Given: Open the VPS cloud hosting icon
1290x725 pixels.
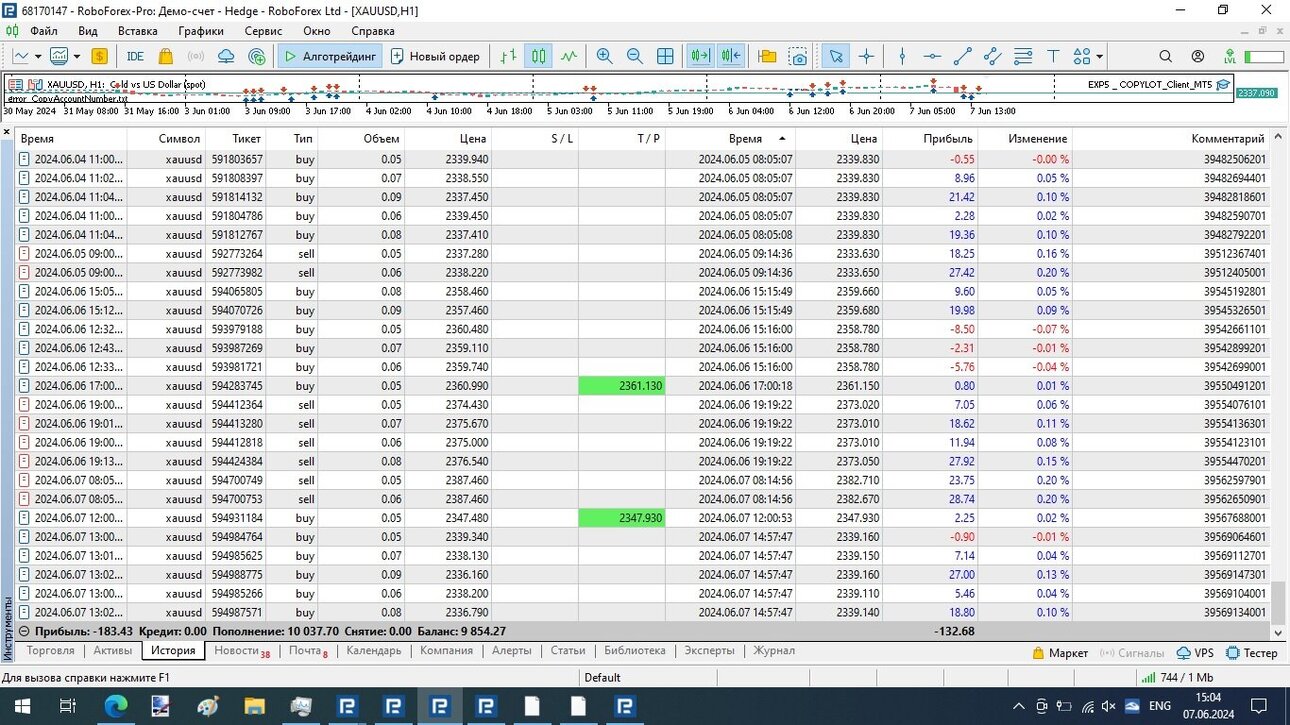Looking at the screenshot, I should (x=226, y=56).
